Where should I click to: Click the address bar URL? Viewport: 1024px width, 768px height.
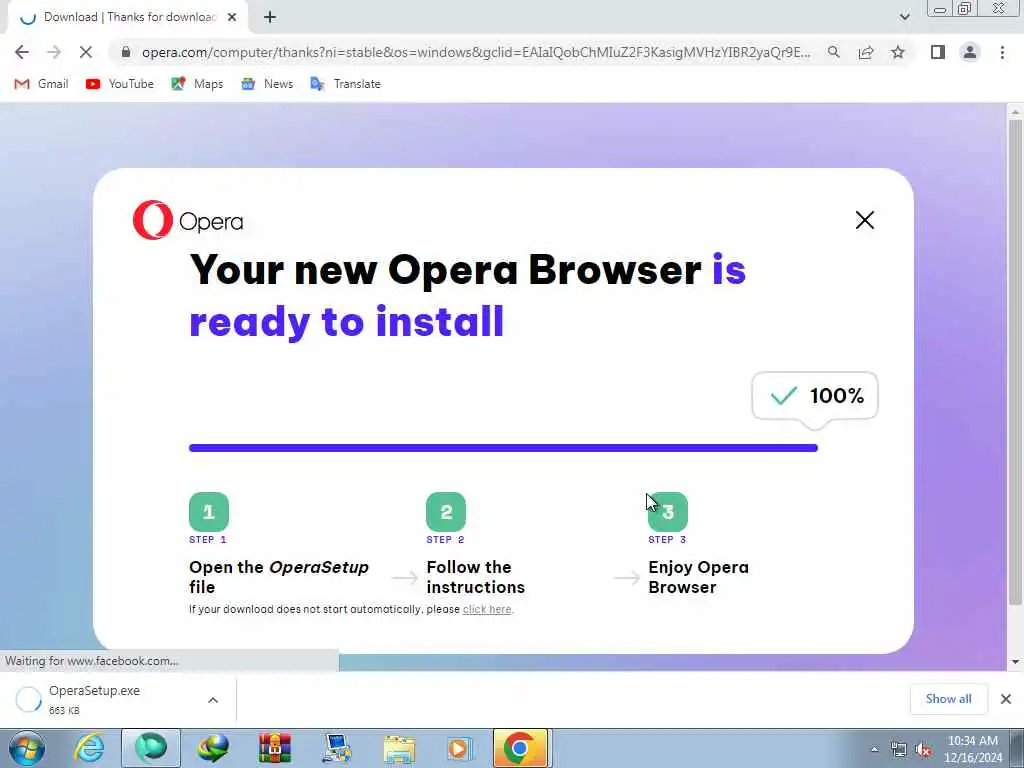pyautogui.click(x=476, y=52)
